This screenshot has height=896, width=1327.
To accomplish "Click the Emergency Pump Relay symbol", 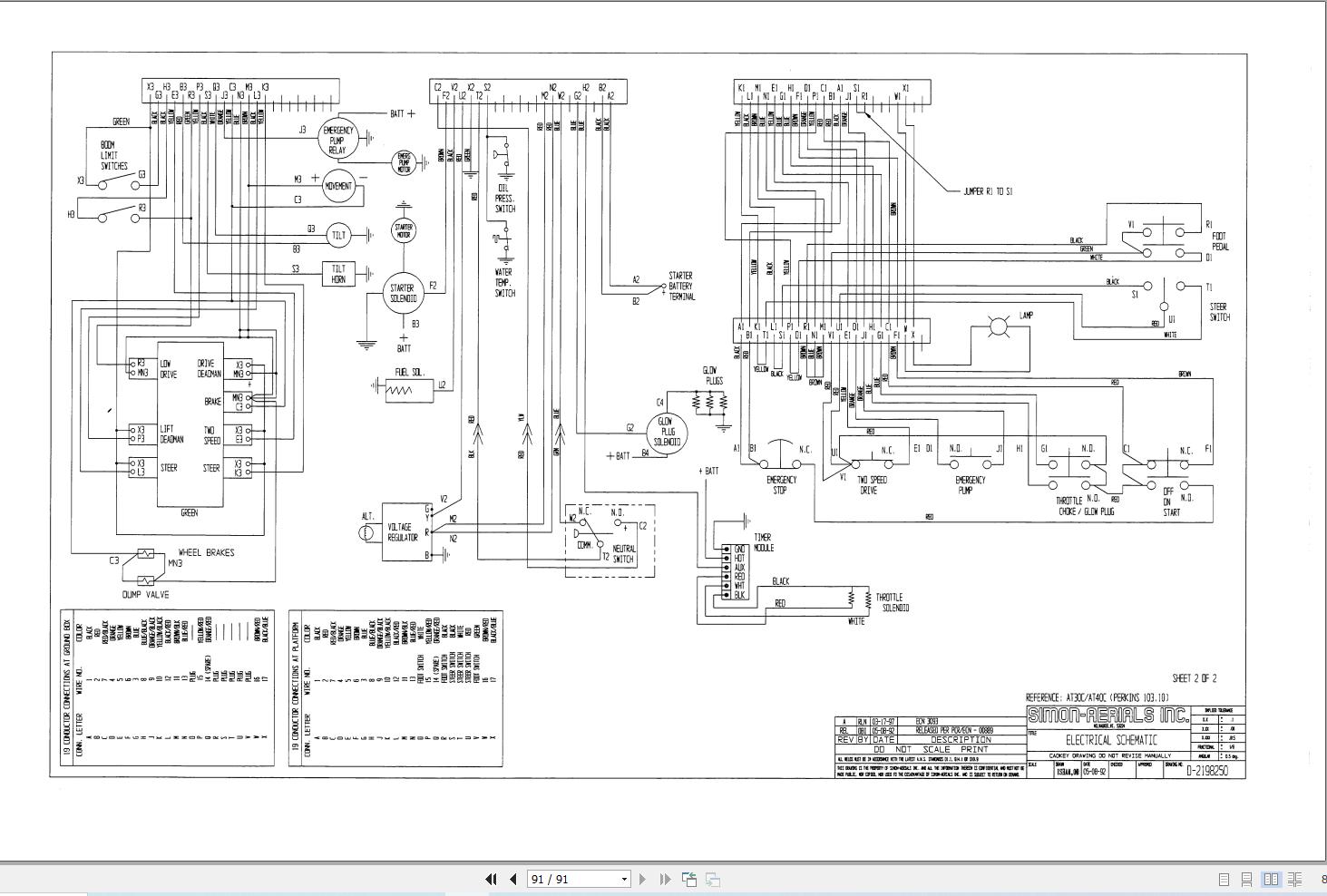I will pyautogui.click(x=338, y=139).
